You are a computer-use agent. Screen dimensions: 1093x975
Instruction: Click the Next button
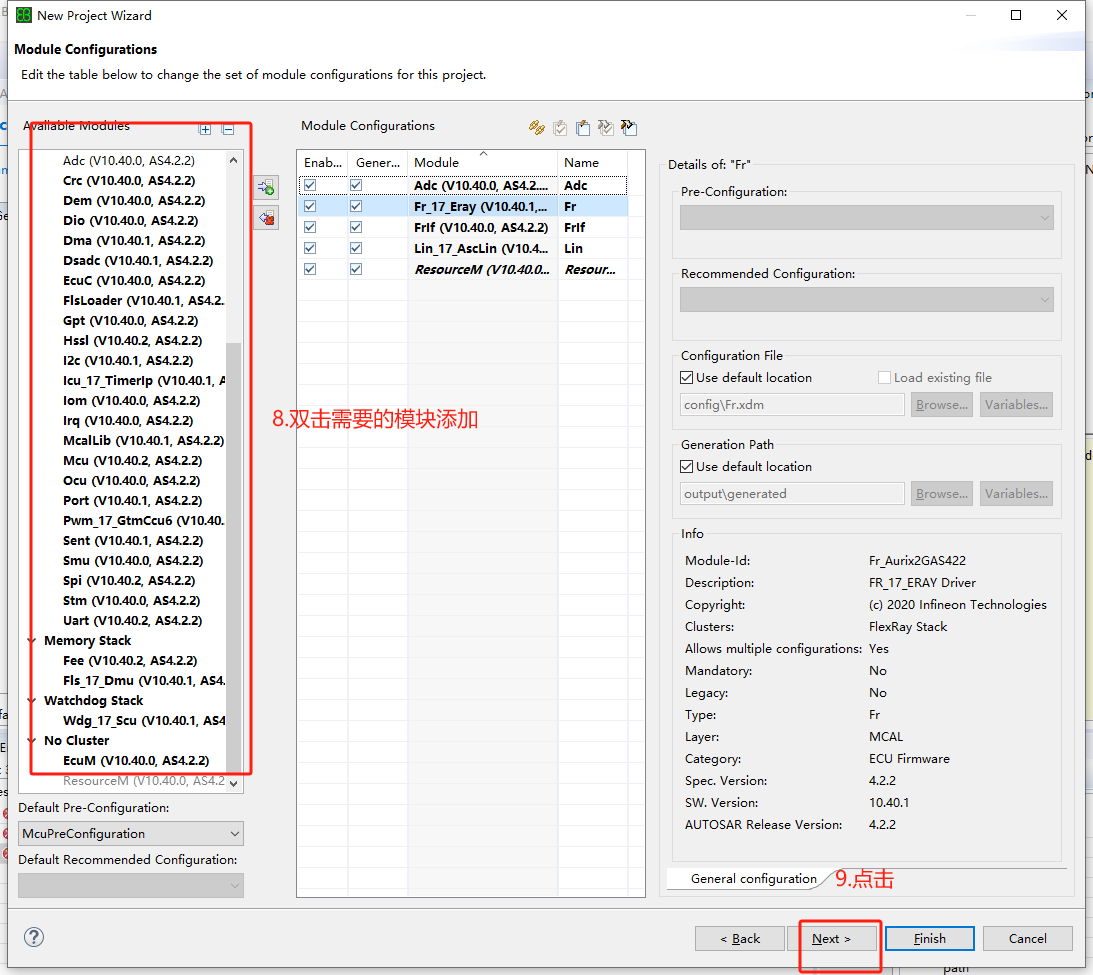831,938
